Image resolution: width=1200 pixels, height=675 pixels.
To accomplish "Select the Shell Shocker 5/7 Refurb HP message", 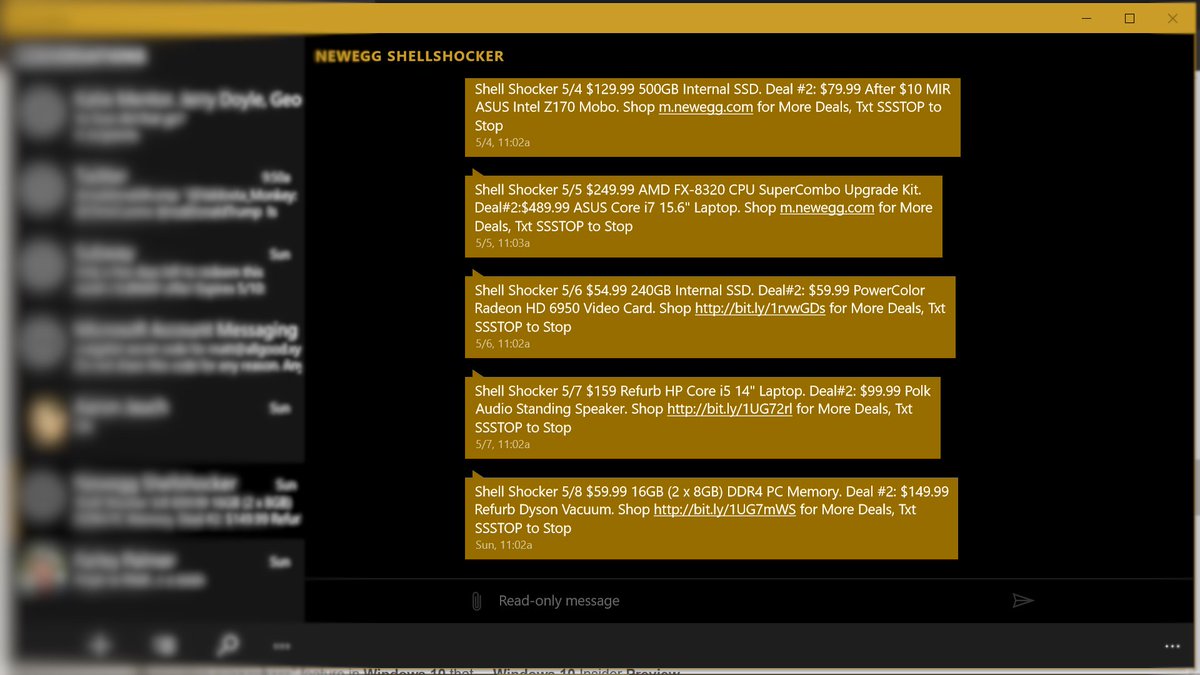I will [x=702, y=418].
